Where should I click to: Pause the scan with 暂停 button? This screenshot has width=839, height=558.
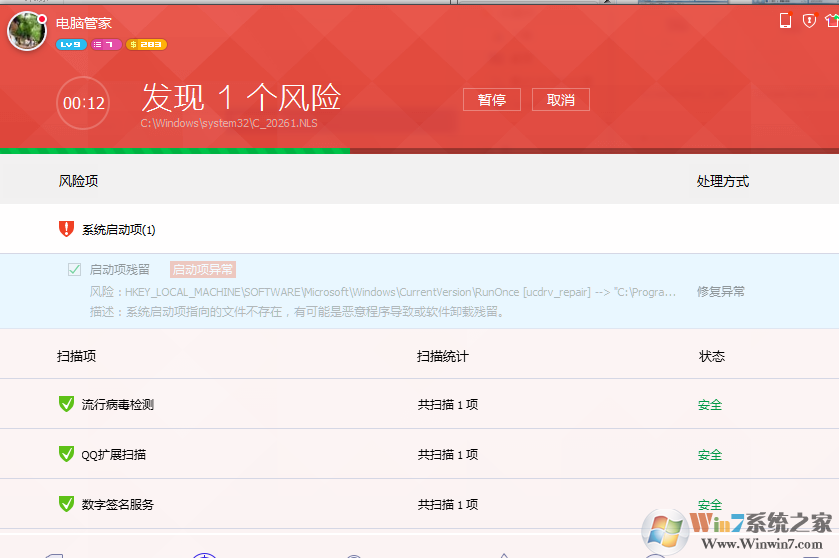(x=491, y=100)
